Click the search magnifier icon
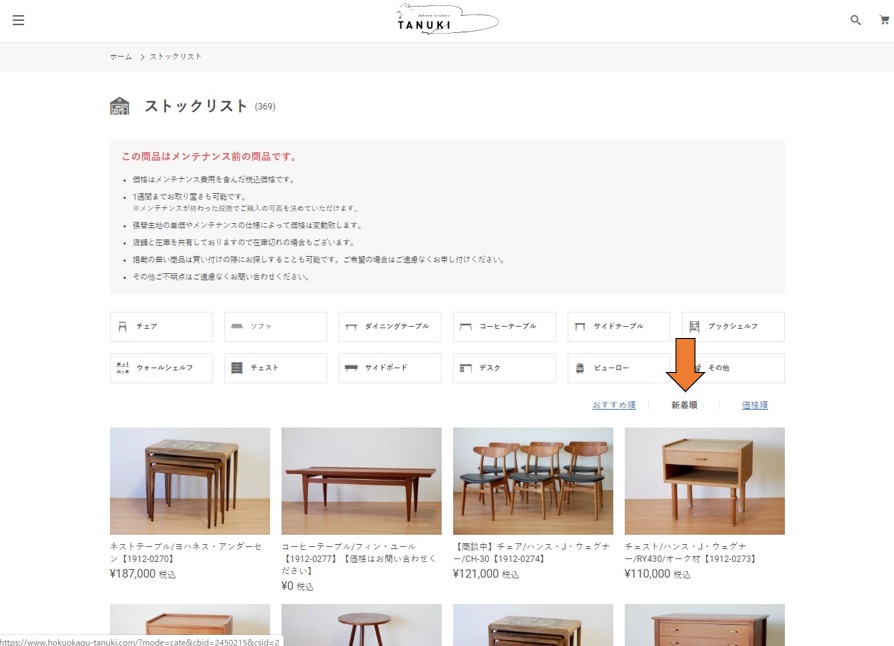Viewport: 894px width, 646px height. [x=855, y=20]
